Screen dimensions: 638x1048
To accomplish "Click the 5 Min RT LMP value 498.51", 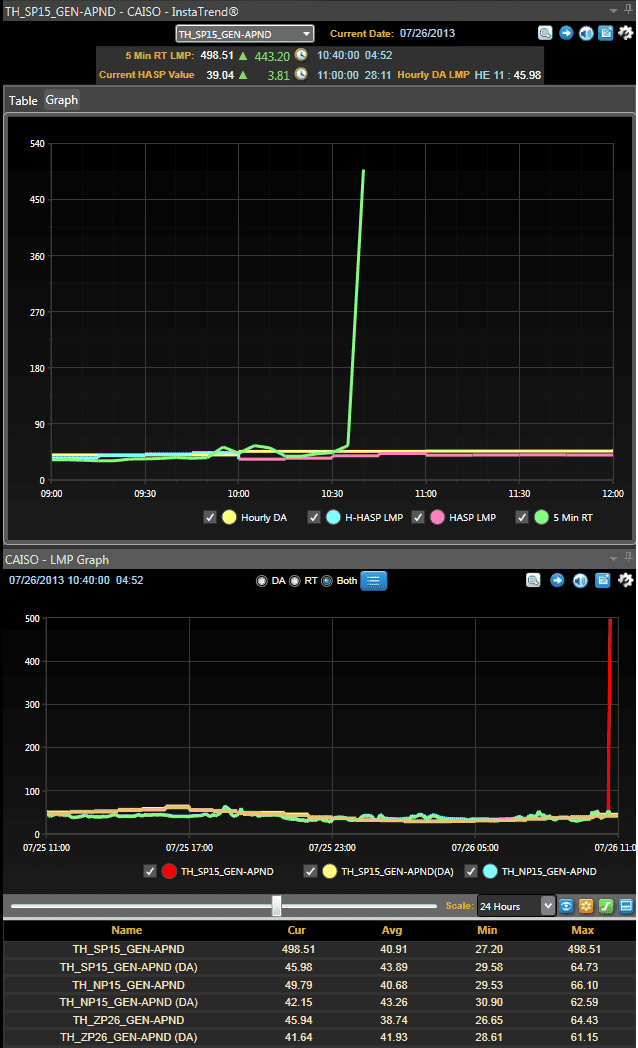I will pyautogui.click(x=217, y=55).
